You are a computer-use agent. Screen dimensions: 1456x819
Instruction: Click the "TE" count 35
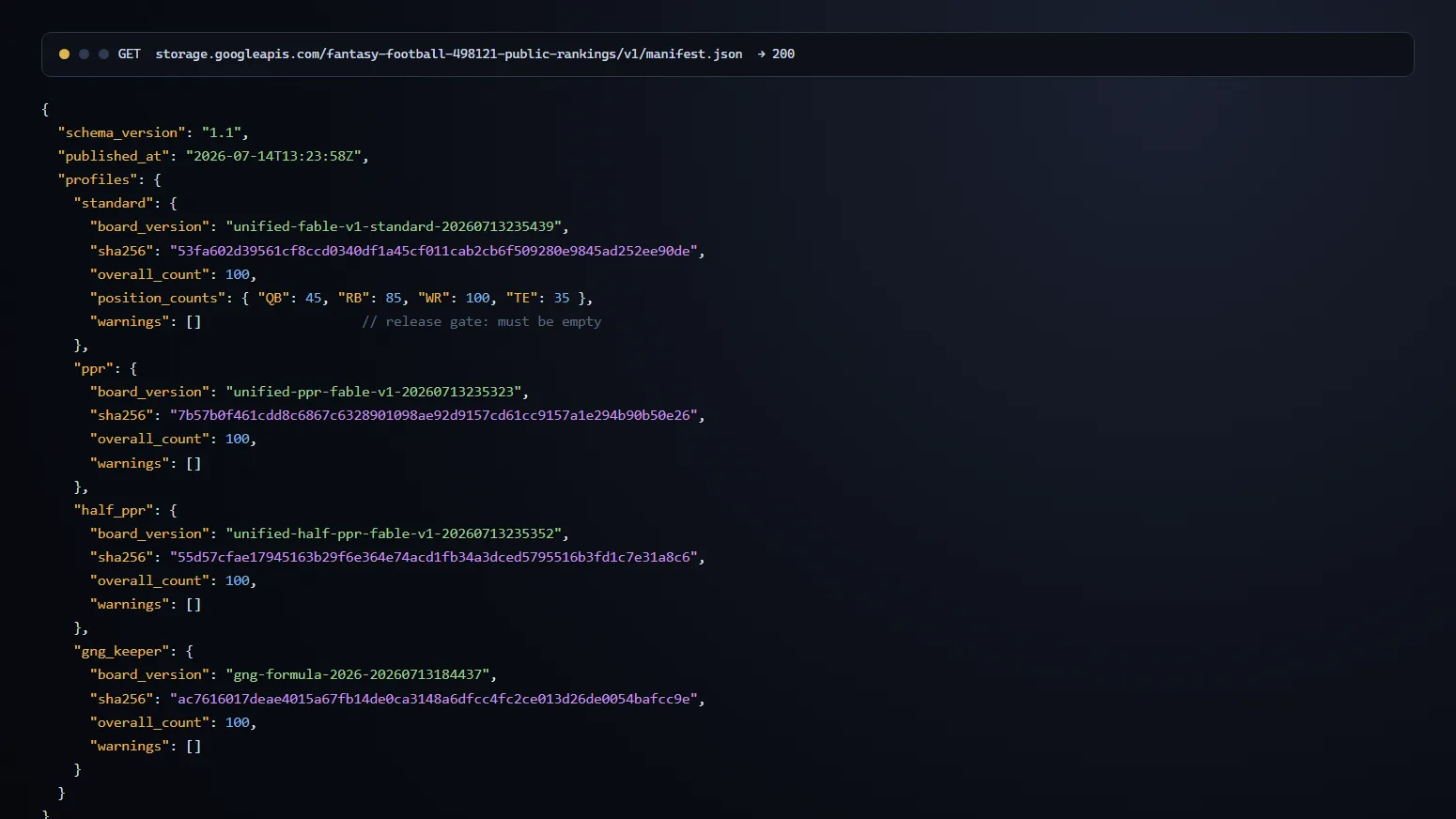[562, 298]
